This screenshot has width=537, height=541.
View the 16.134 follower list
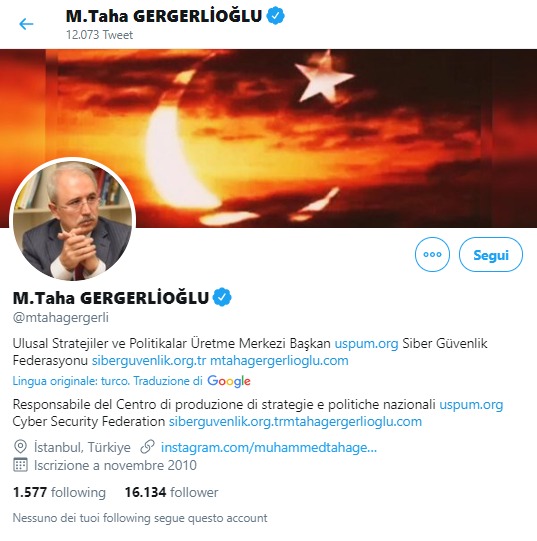coord(172,492)
